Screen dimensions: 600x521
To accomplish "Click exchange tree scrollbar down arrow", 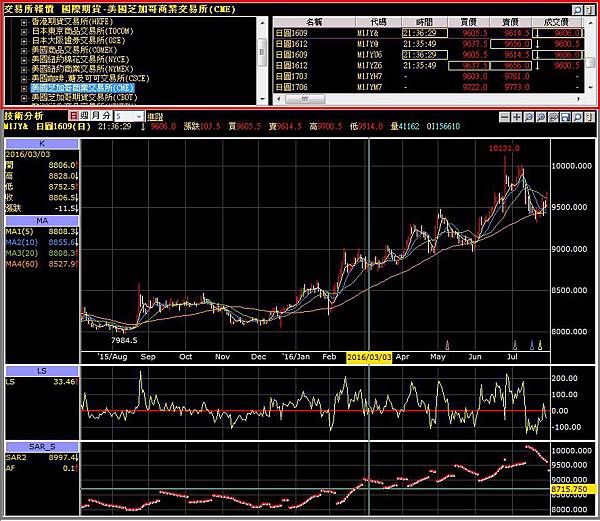I will click(262, 99).
